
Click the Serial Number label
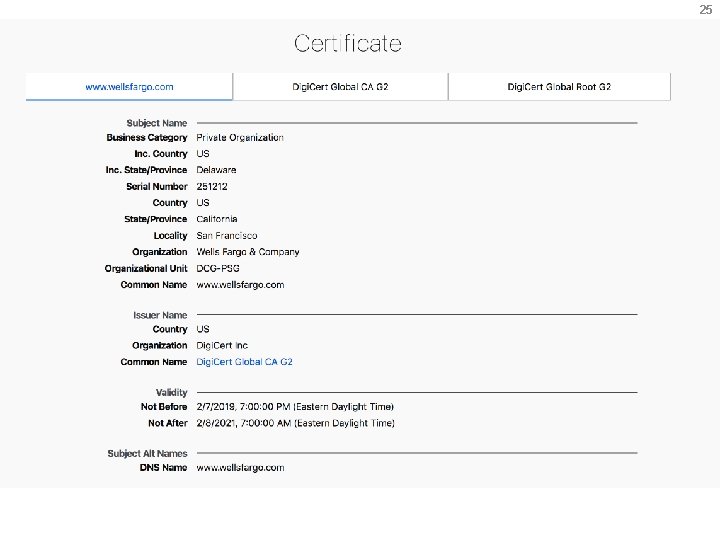157,186
